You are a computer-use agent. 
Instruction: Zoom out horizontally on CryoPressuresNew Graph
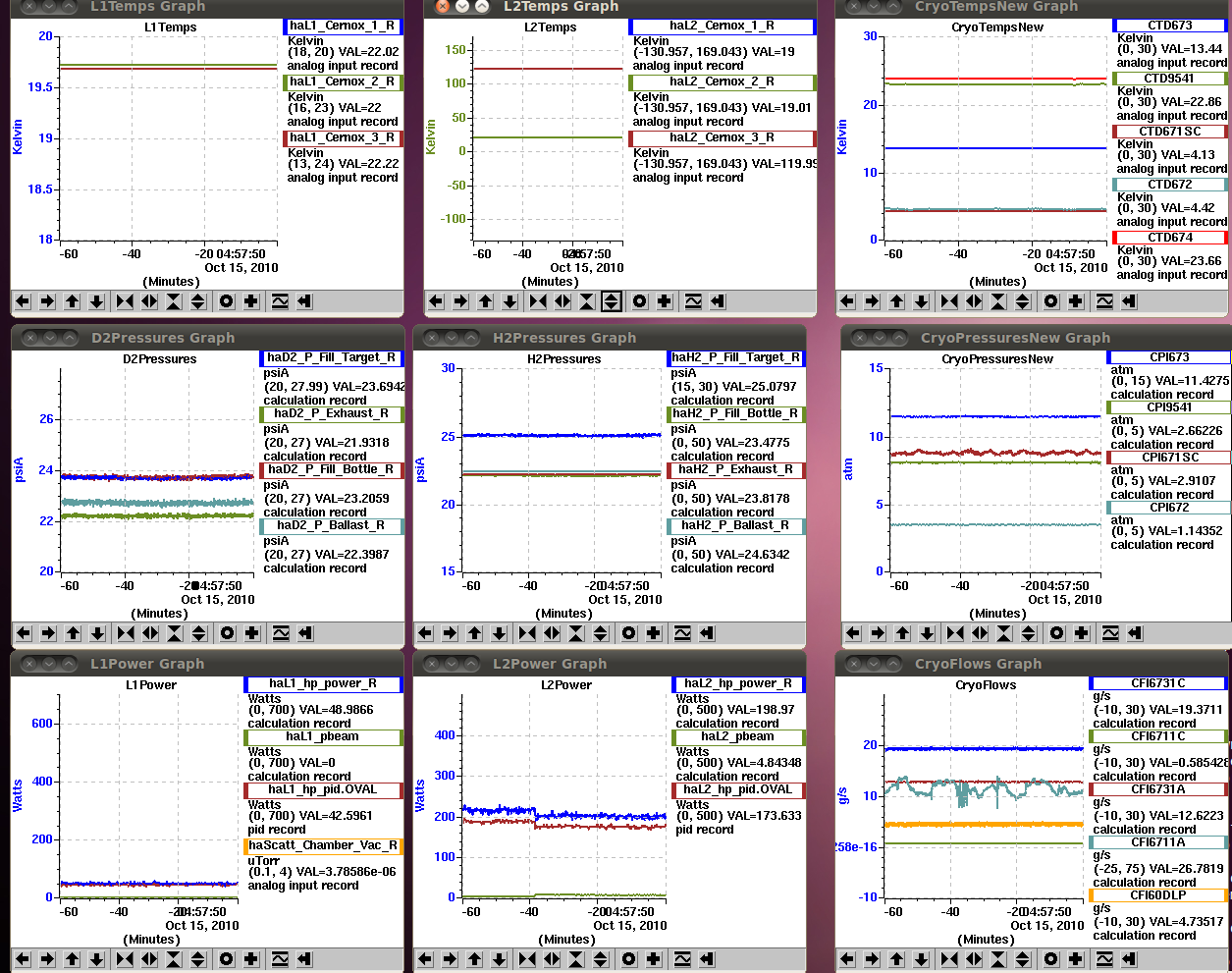[x=980, y=633]
